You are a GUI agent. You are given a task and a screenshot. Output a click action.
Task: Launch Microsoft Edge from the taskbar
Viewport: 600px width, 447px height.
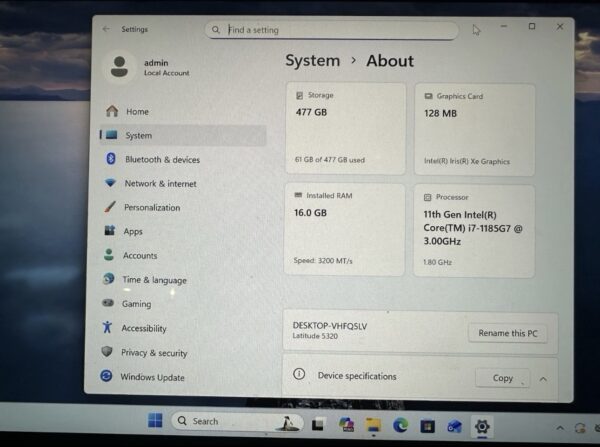(x=400, y=425)
